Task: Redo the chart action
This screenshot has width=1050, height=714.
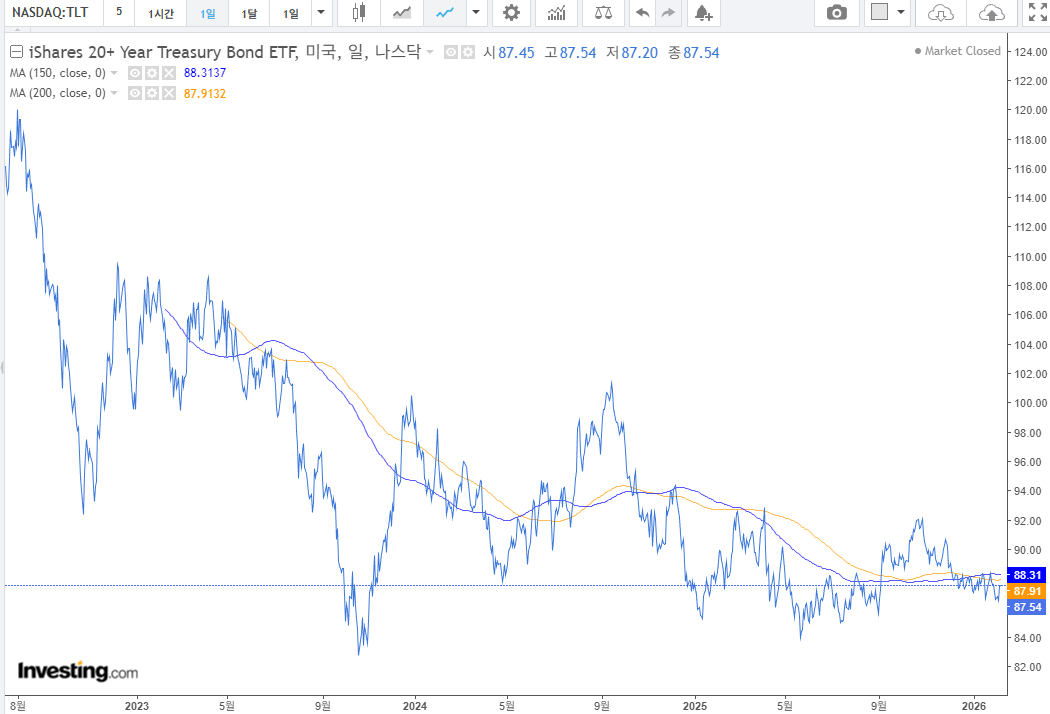Action: click(x=668, y=13)
